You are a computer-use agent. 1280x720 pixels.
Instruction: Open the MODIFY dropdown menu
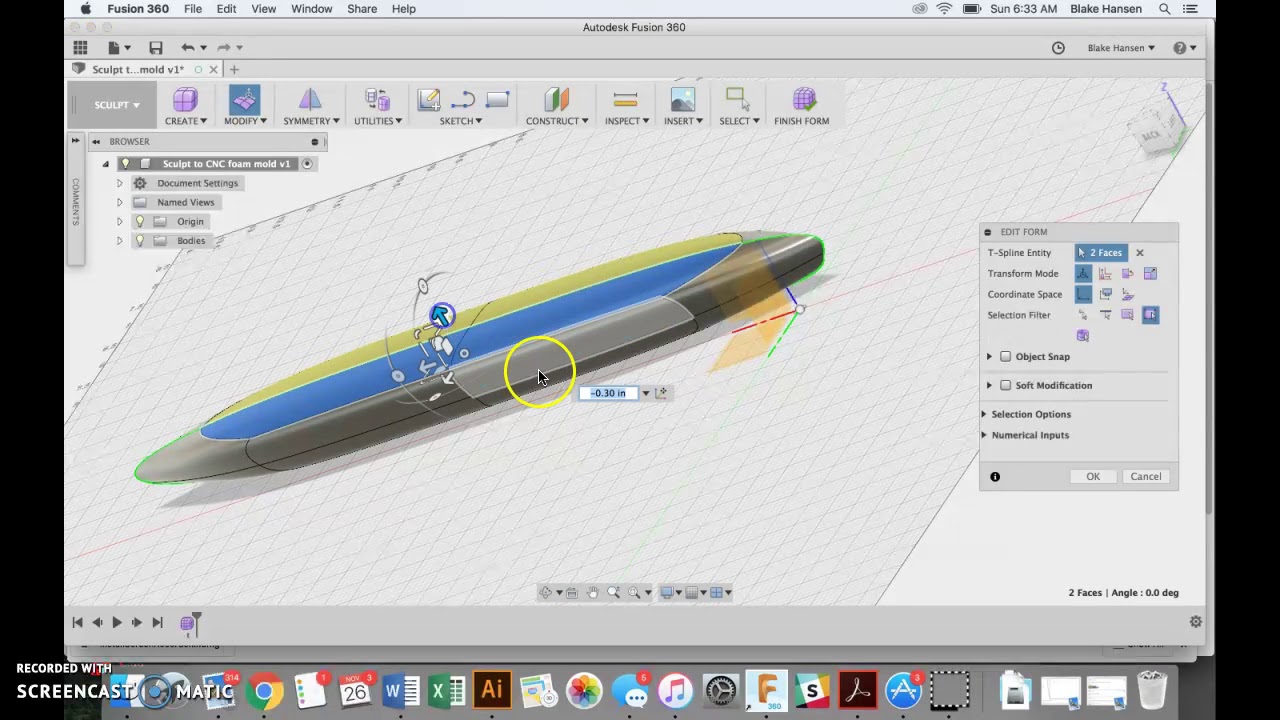(x=245, y=121)
